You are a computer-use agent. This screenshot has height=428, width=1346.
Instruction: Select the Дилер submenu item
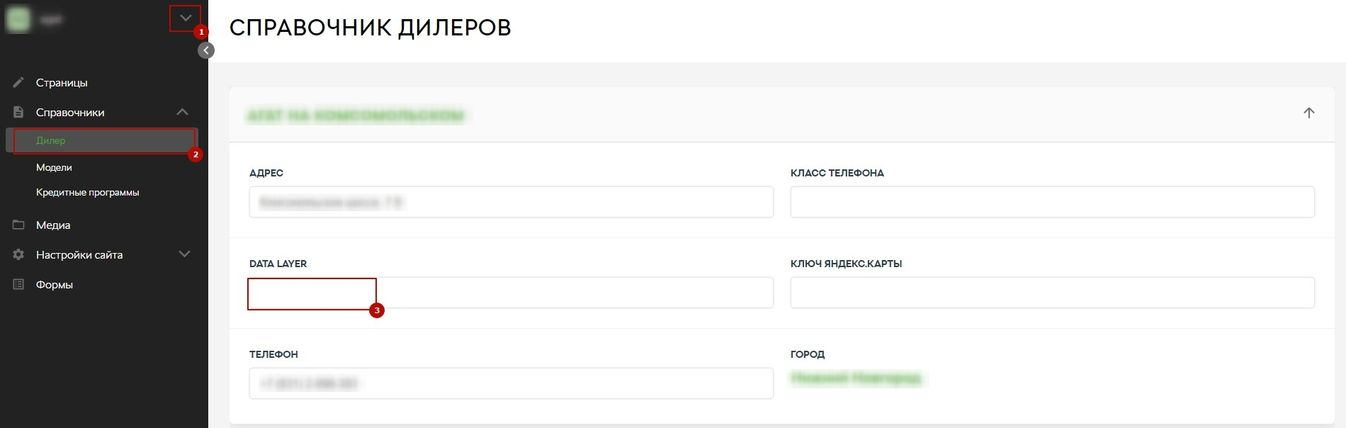pos(104,141)
